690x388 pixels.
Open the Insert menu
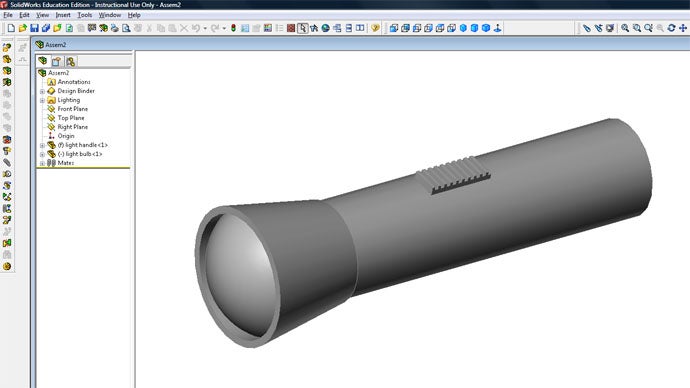point(63,15)
